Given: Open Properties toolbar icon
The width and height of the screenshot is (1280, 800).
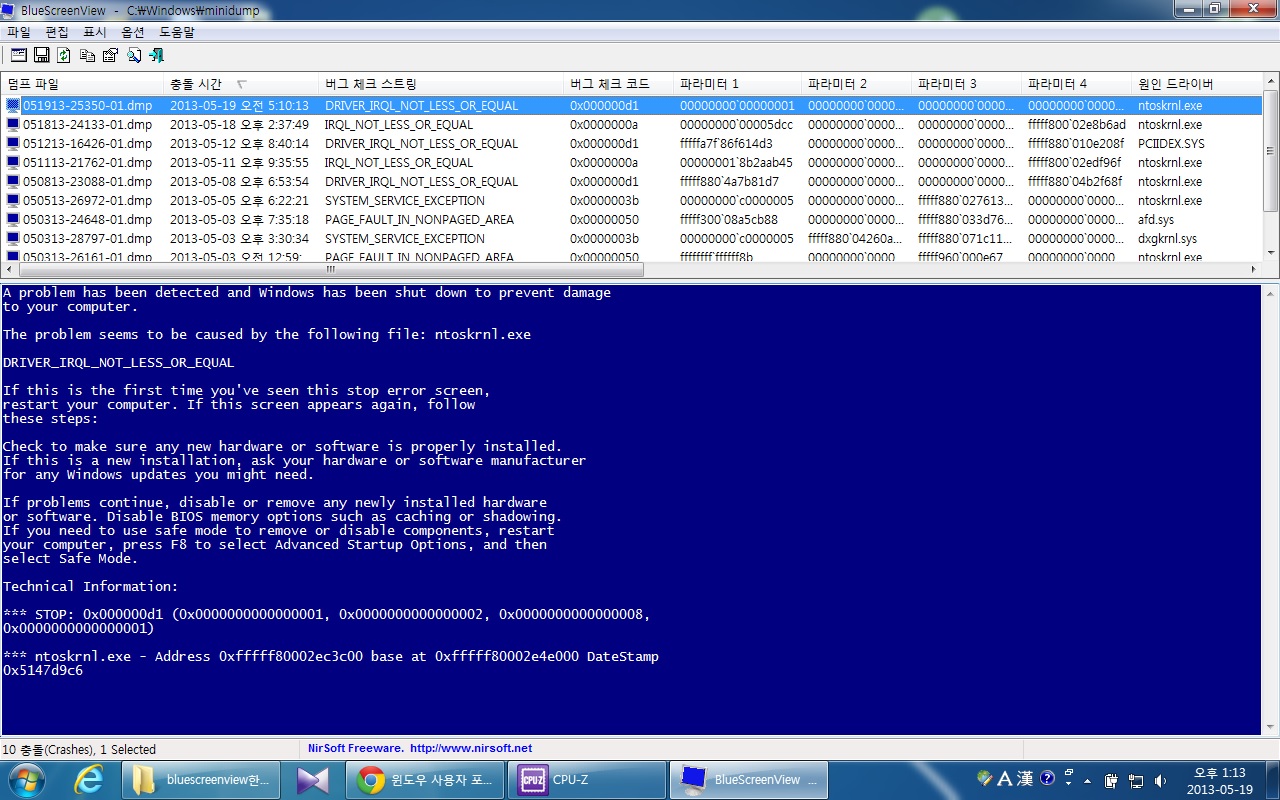Looking at the screenshot, I should click(110, 55).
